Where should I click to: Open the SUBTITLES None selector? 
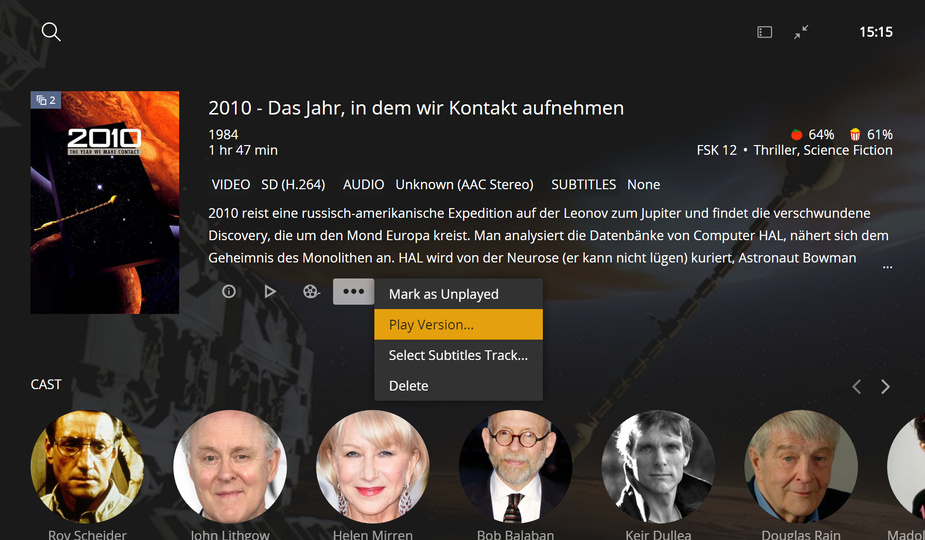[605, 185]
